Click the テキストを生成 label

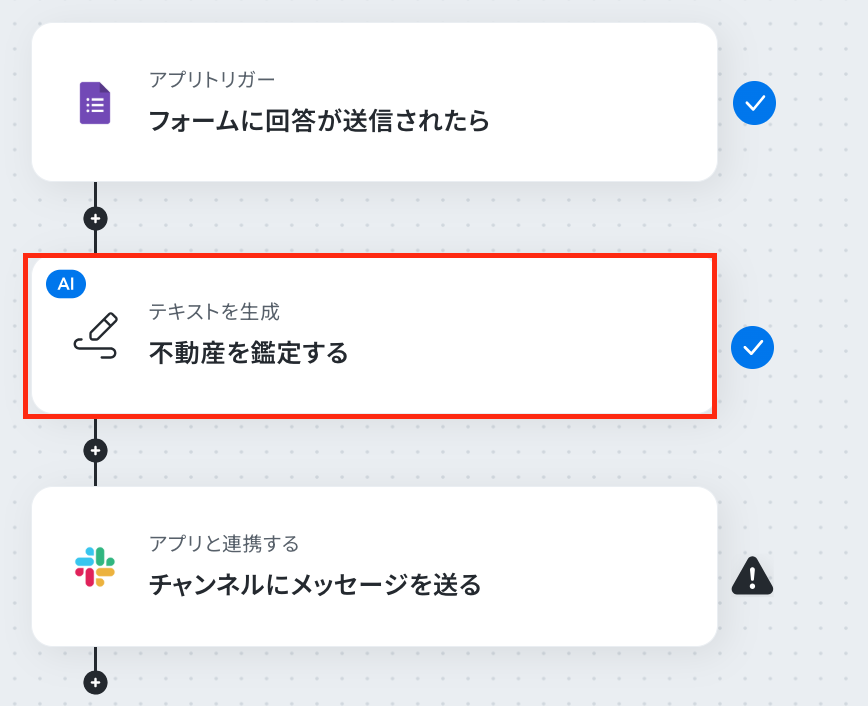(x=214, y=312)
